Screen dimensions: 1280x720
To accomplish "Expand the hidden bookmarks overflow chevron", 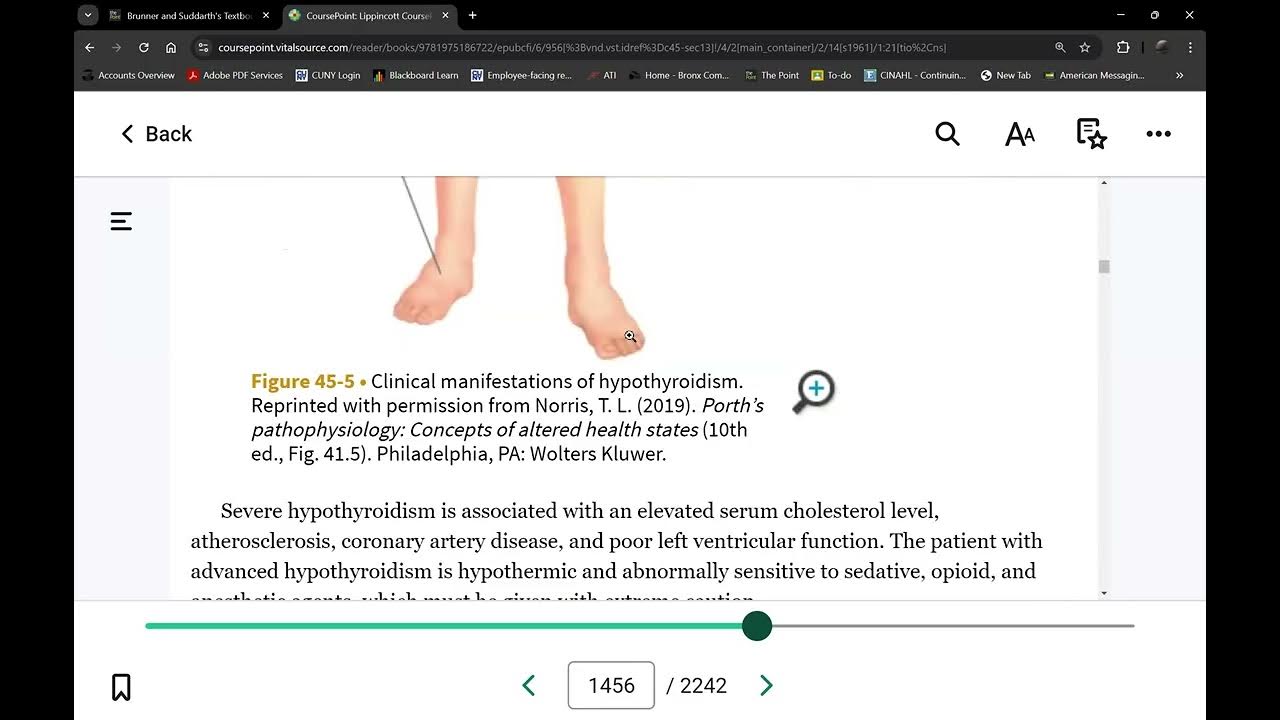I will click(x=1179, y=75).
